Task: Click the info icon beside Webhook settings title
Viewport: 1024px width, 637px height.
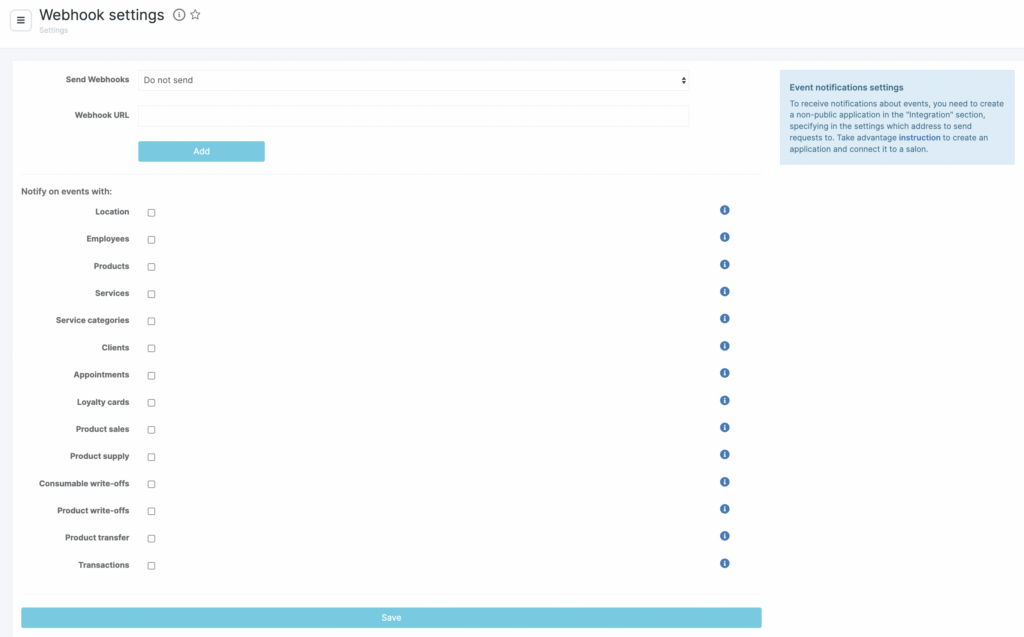Action: pyautogui.click(x=179, y=15)
